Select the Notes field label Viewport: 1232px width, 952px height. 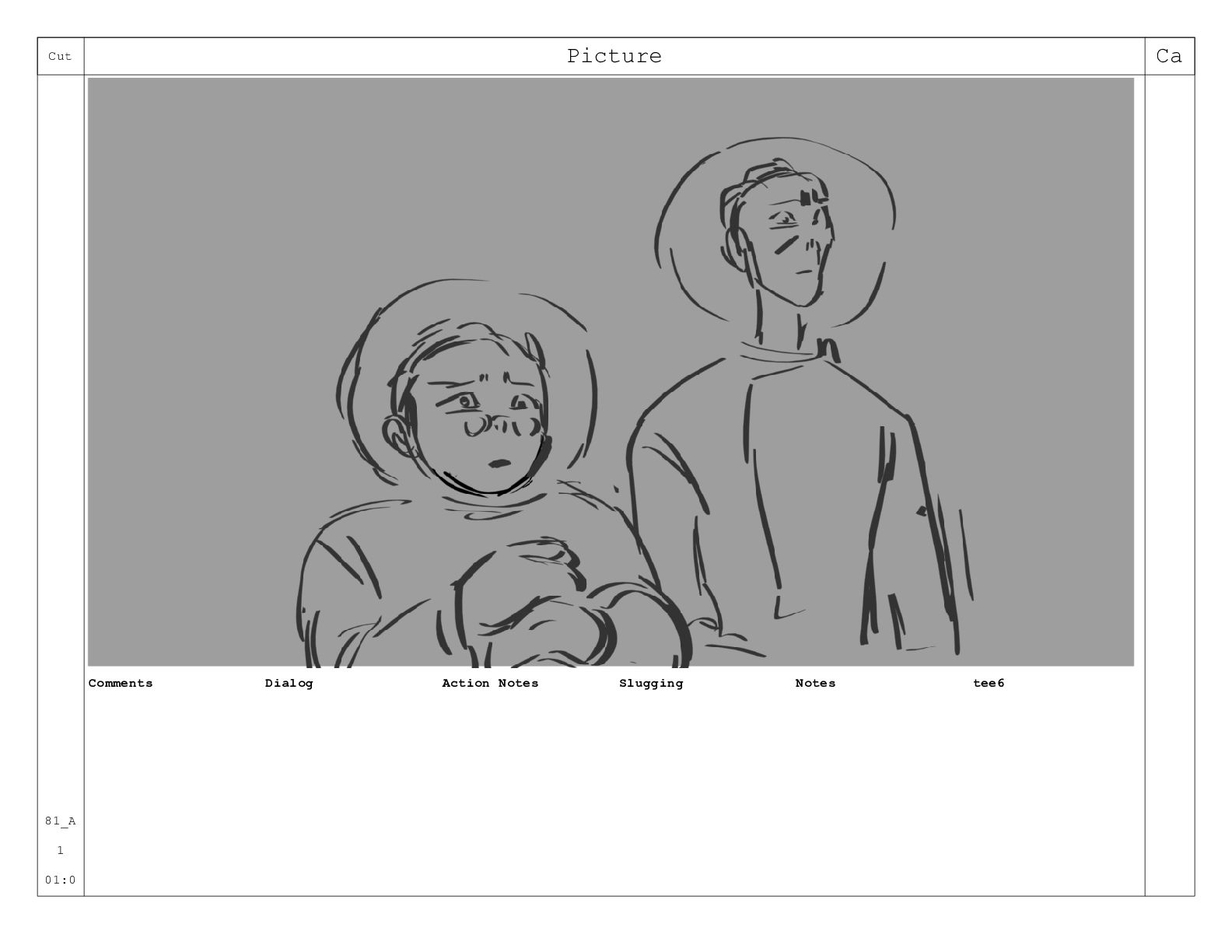tap(815, 683)
